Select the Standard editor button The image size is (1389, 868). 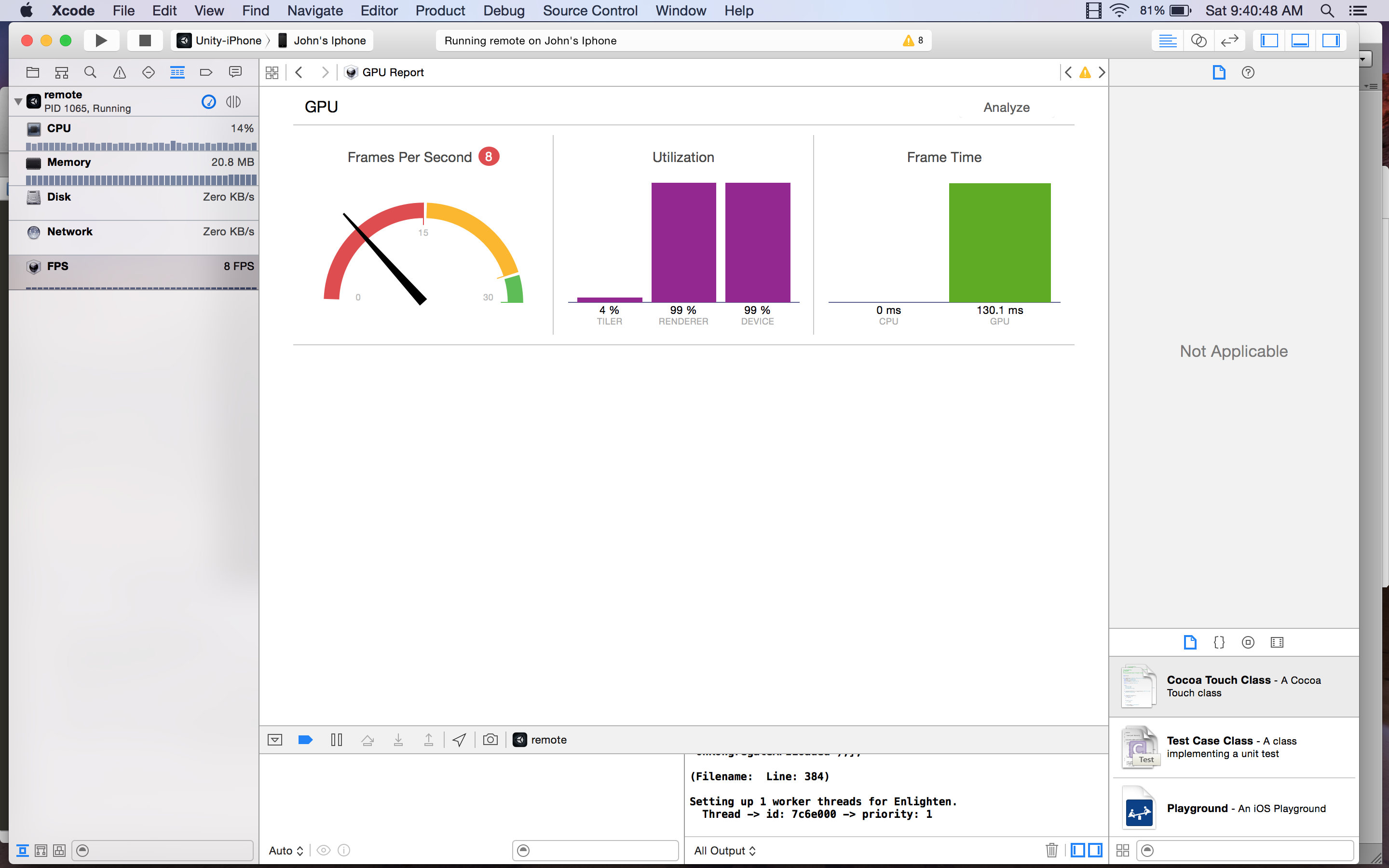(1168, 41)
